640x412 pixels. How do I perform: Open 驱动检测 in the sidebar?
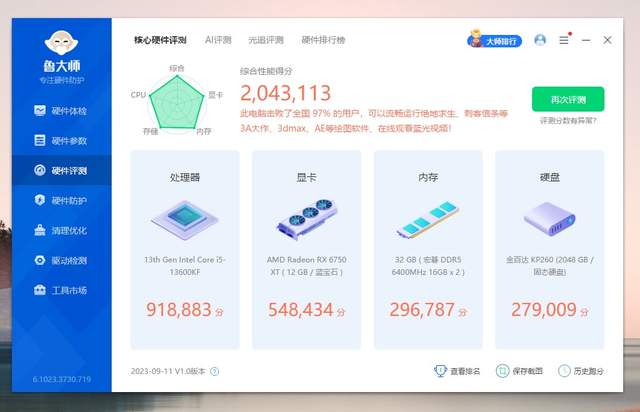tap(60, 260)
